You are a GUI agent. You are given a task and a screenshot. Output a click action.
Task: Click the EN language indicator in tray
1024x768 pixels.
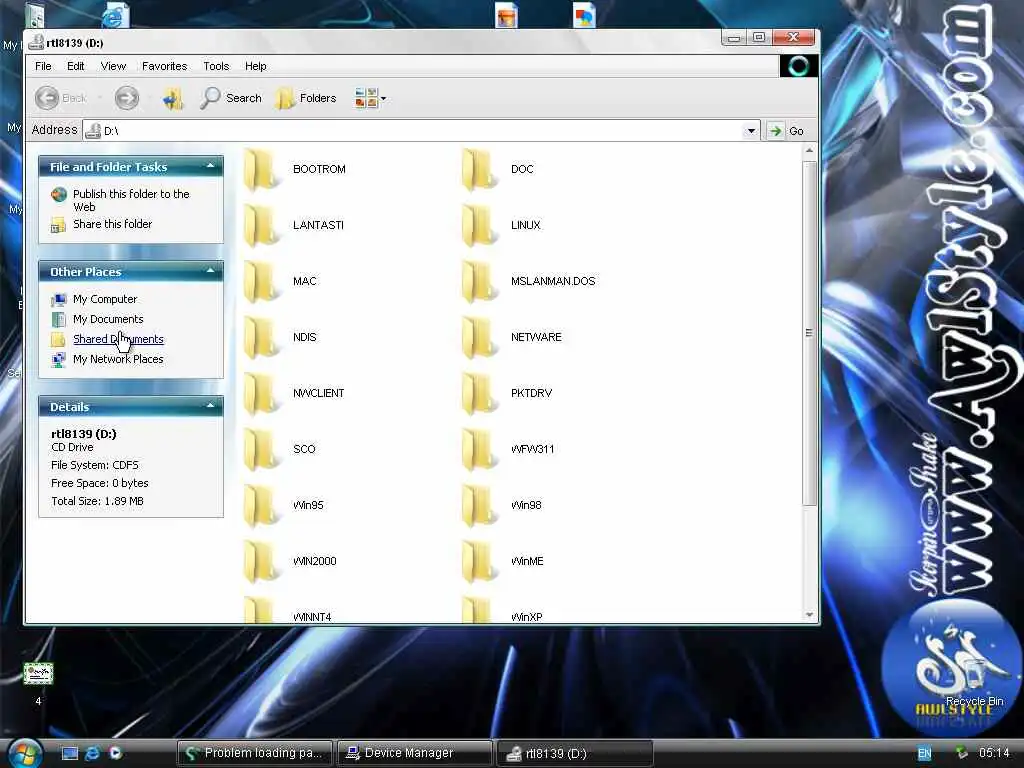(x=925, y=753)
